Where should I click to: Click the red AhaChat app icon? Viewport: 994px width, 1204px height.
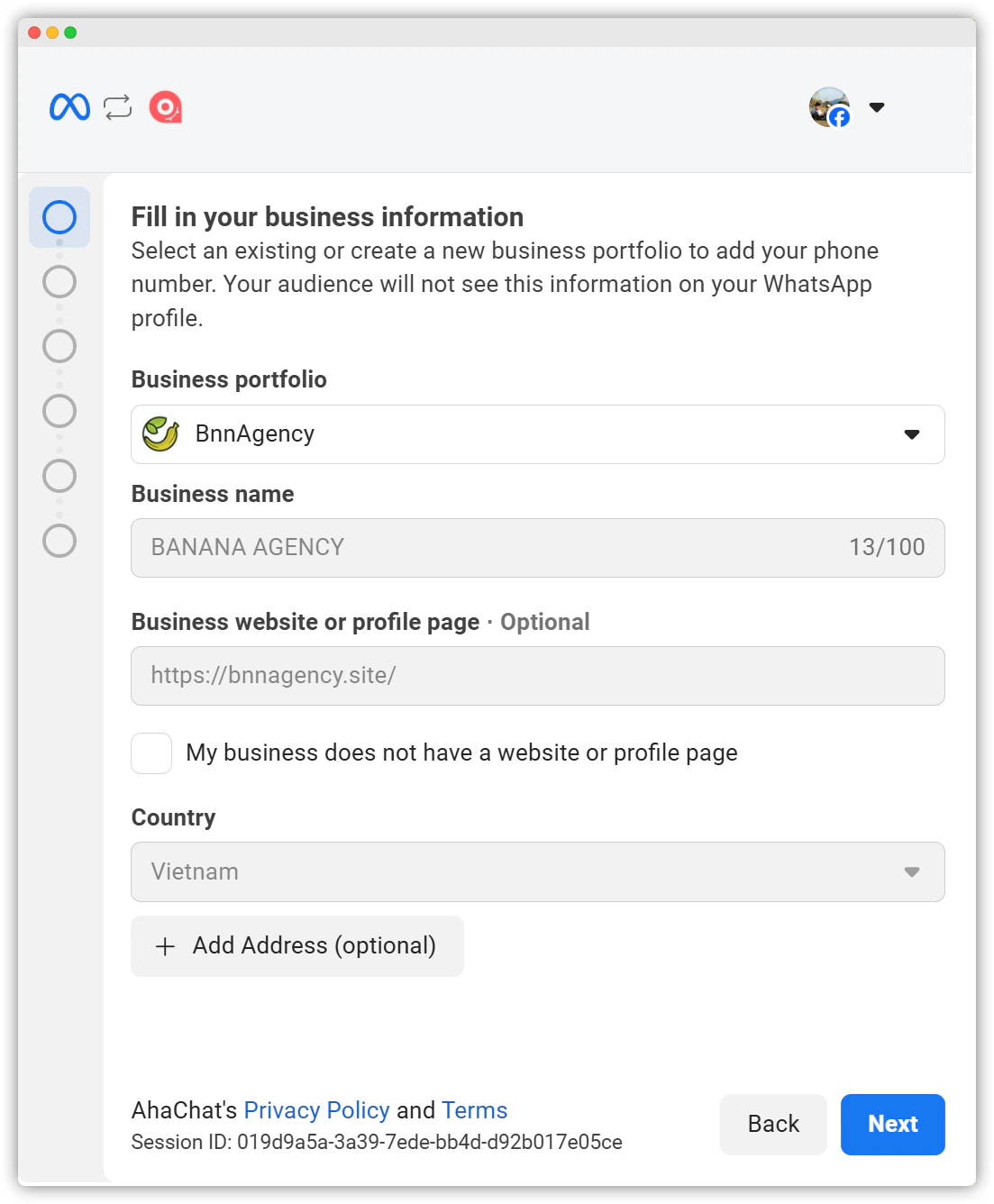pos(166,107)
